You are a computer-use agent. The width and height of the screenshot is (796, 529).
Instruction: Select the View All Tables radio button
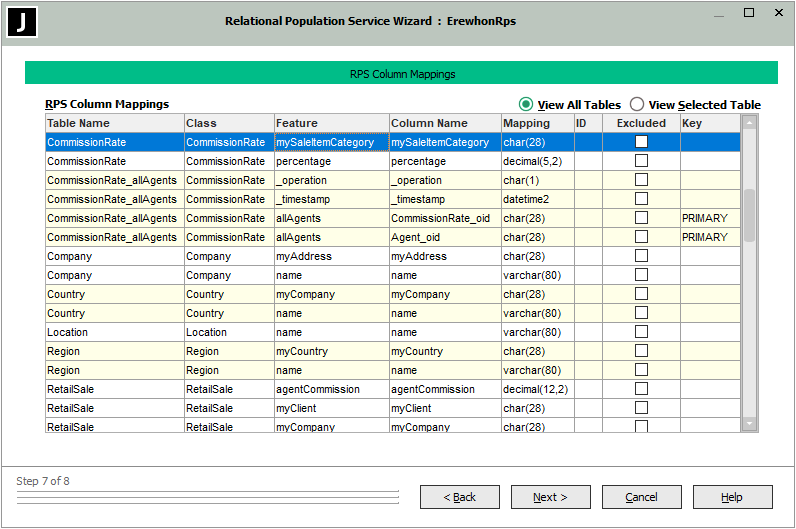[526, 105]
